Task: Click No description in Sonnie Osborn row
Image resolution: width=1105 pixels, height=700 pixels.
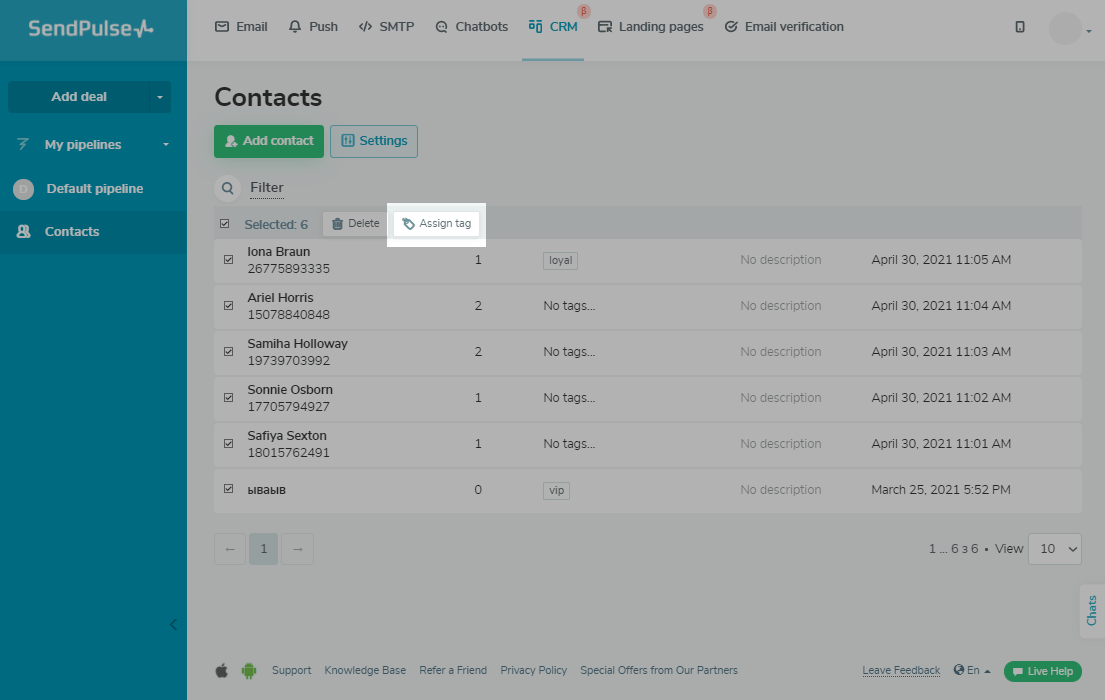Action: click(x=780, y=398)
